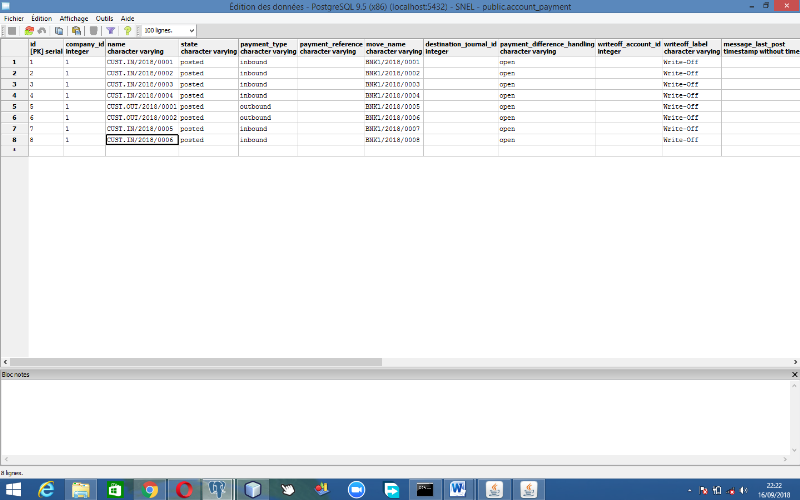This screenshot has height=500, width=800.
Task: Open Windows Store from taskbar
Action: 115,490
